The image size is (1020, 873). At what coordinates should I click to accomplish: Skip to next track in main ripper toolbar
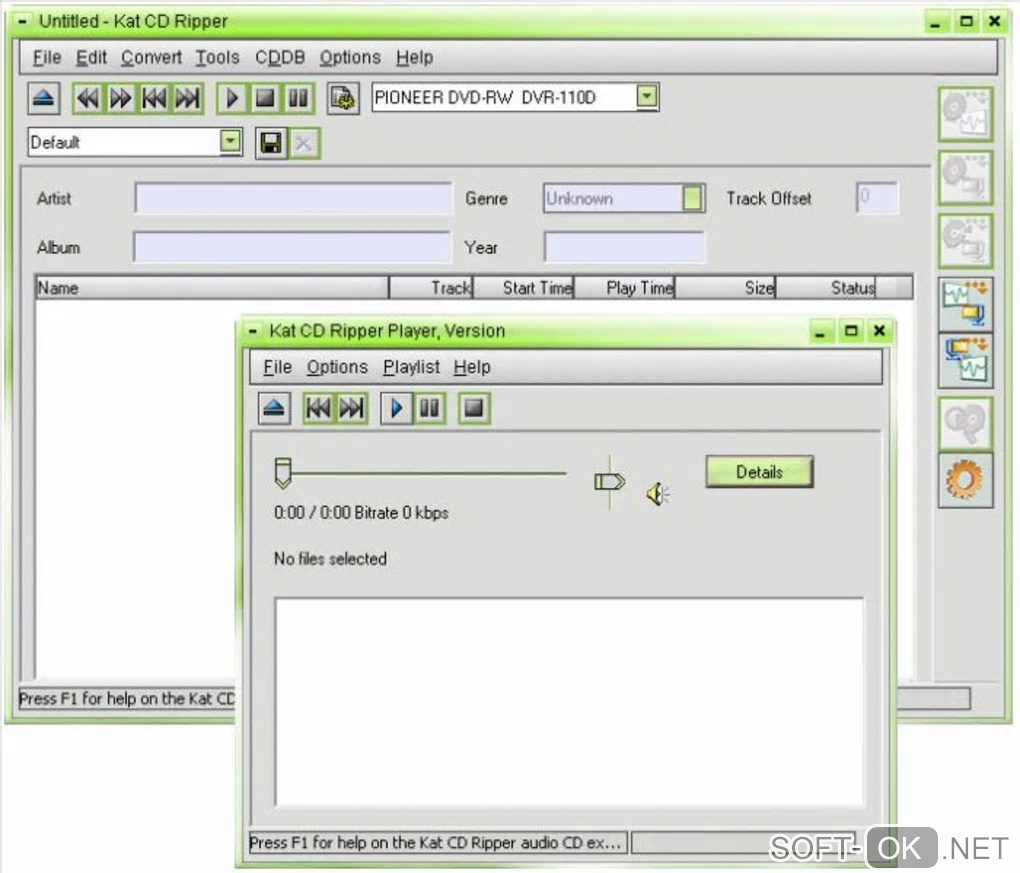pyautogui.click(x=187, y=99)
